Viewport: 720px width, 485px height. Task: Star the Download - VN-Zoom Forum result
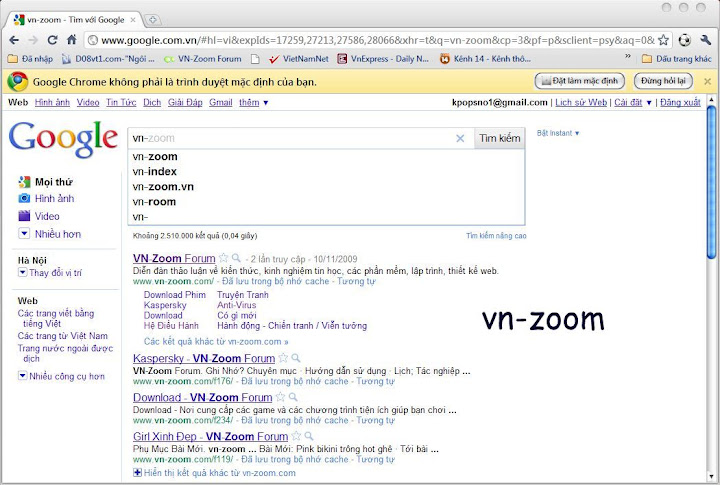point(281,397)
